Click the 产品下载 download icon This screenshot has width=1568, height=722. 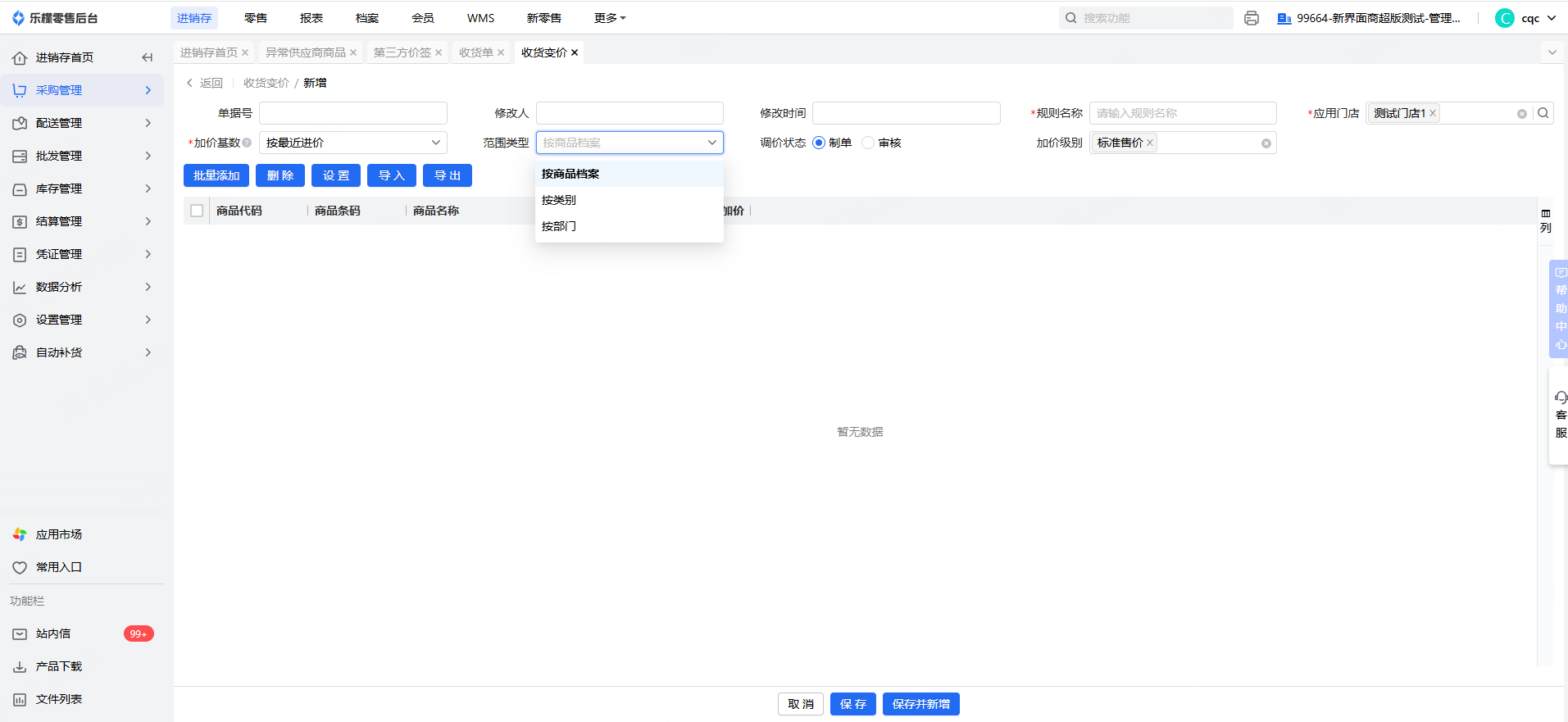coord(20,666)
